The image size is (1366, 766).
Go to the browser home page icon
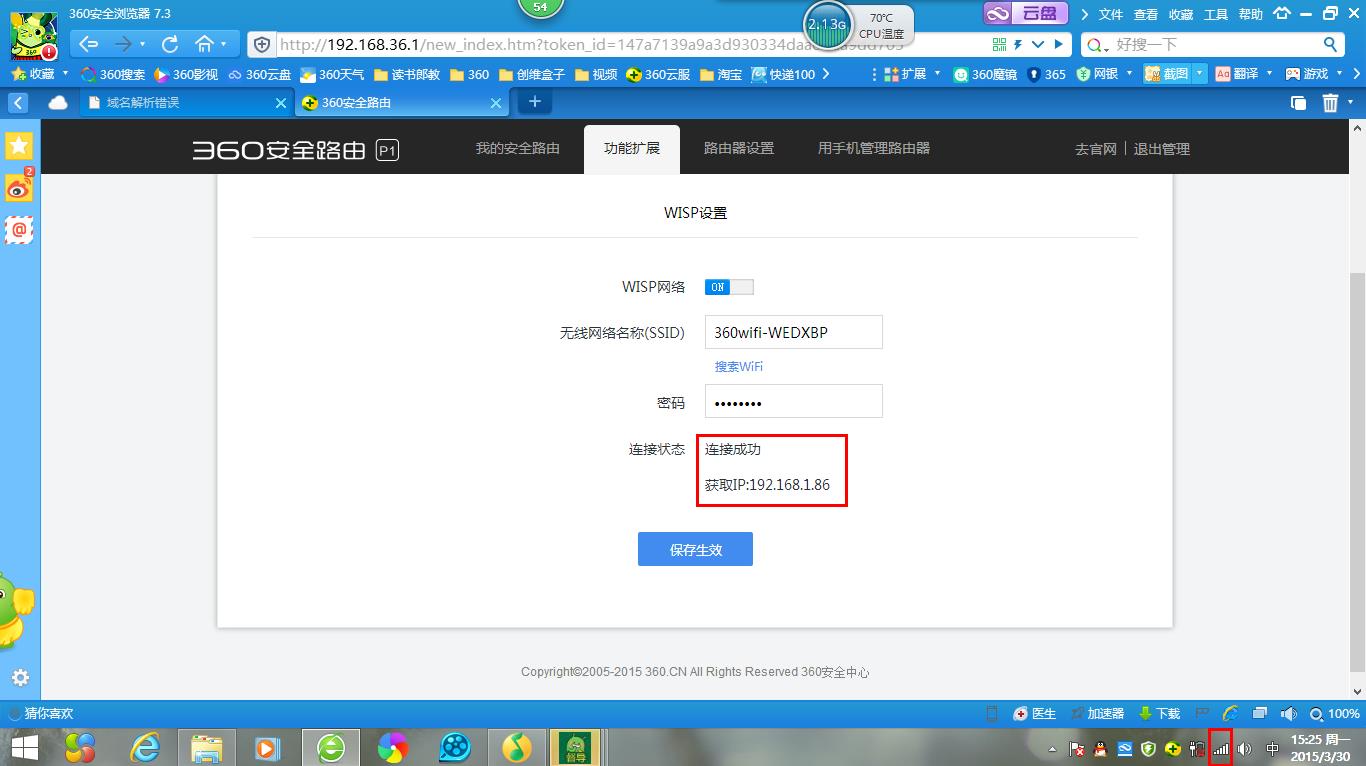click(204, 44)
